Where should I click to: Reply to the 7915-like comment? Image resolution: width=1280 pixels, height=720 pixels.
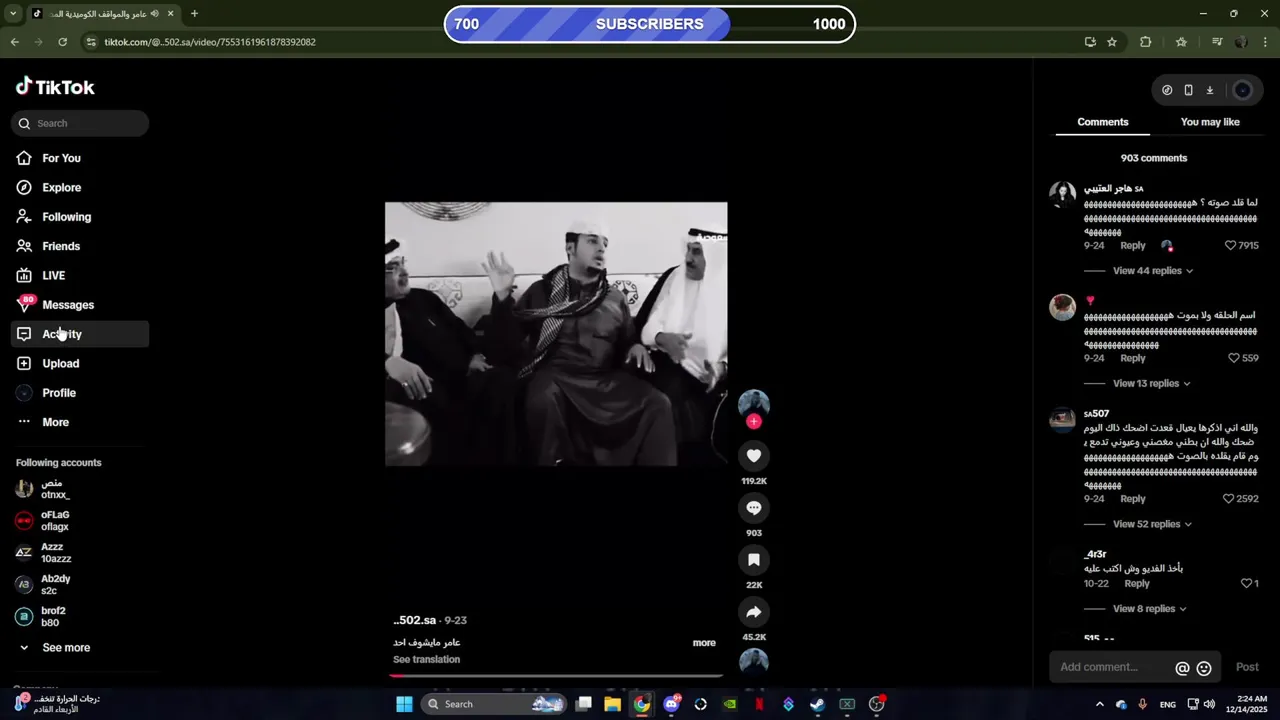click(1133, 245)
